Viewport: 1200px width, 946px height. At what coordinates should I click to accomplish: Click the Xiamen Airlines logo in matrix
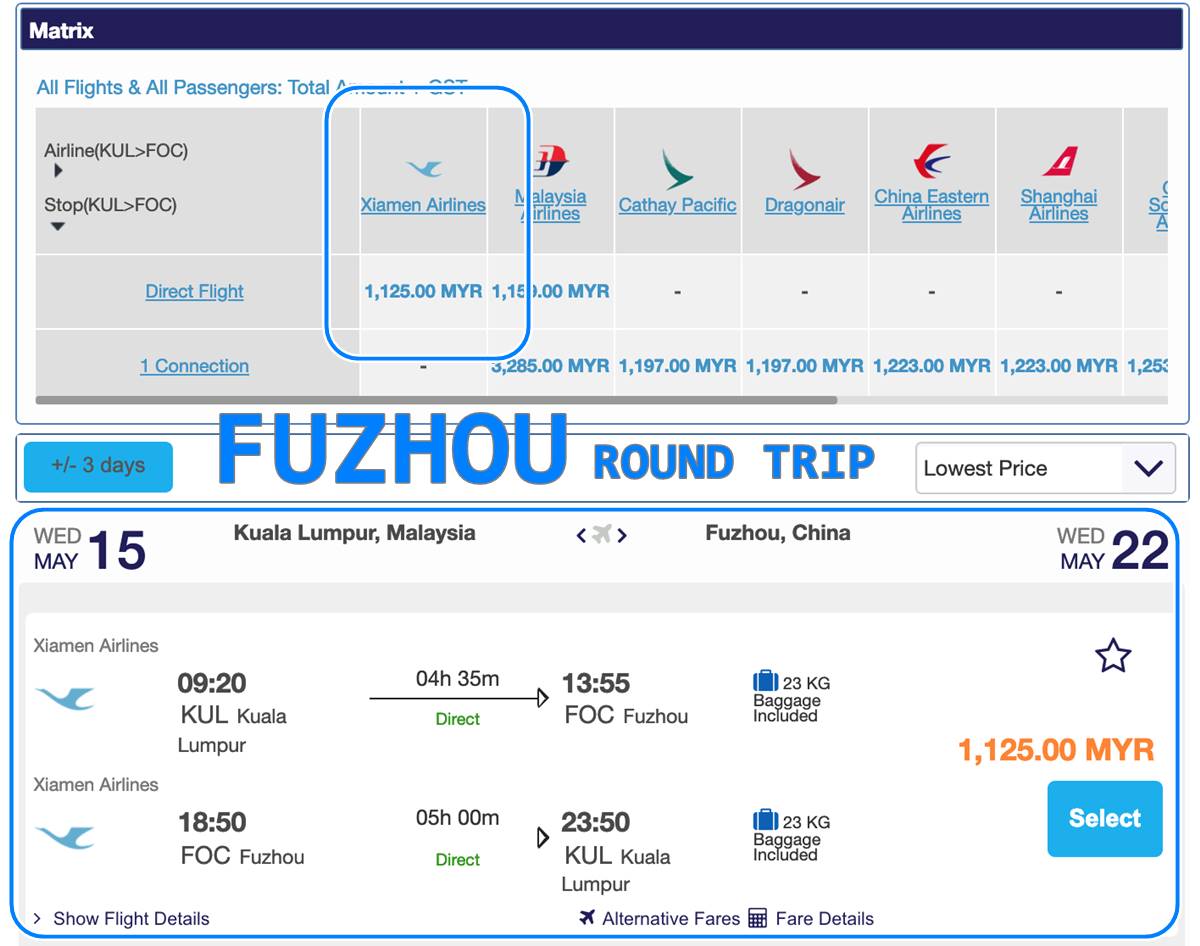pos(424,168)
